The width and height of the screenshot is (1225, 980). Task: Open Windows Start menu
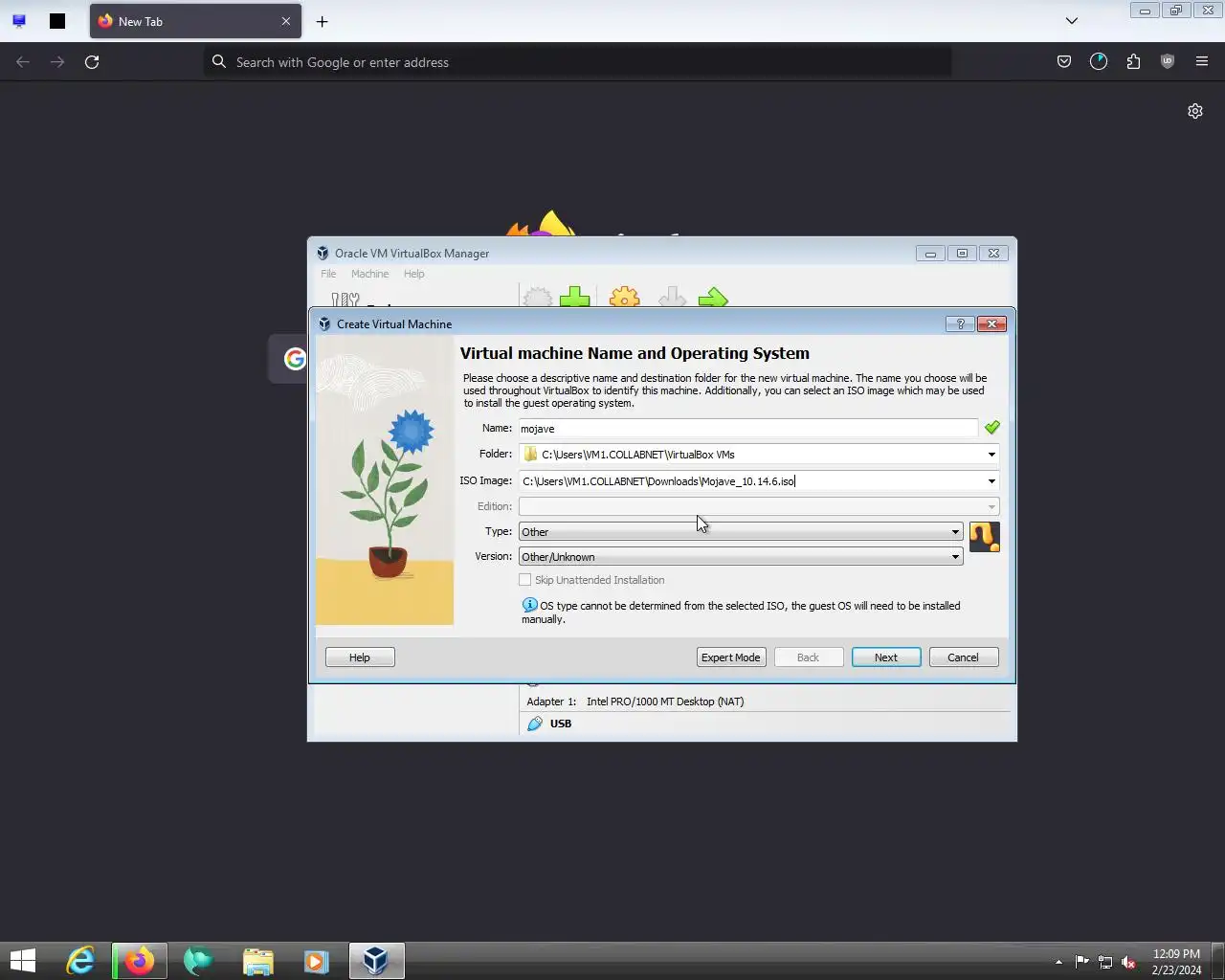pyautogui.click(x=23, y=961)
